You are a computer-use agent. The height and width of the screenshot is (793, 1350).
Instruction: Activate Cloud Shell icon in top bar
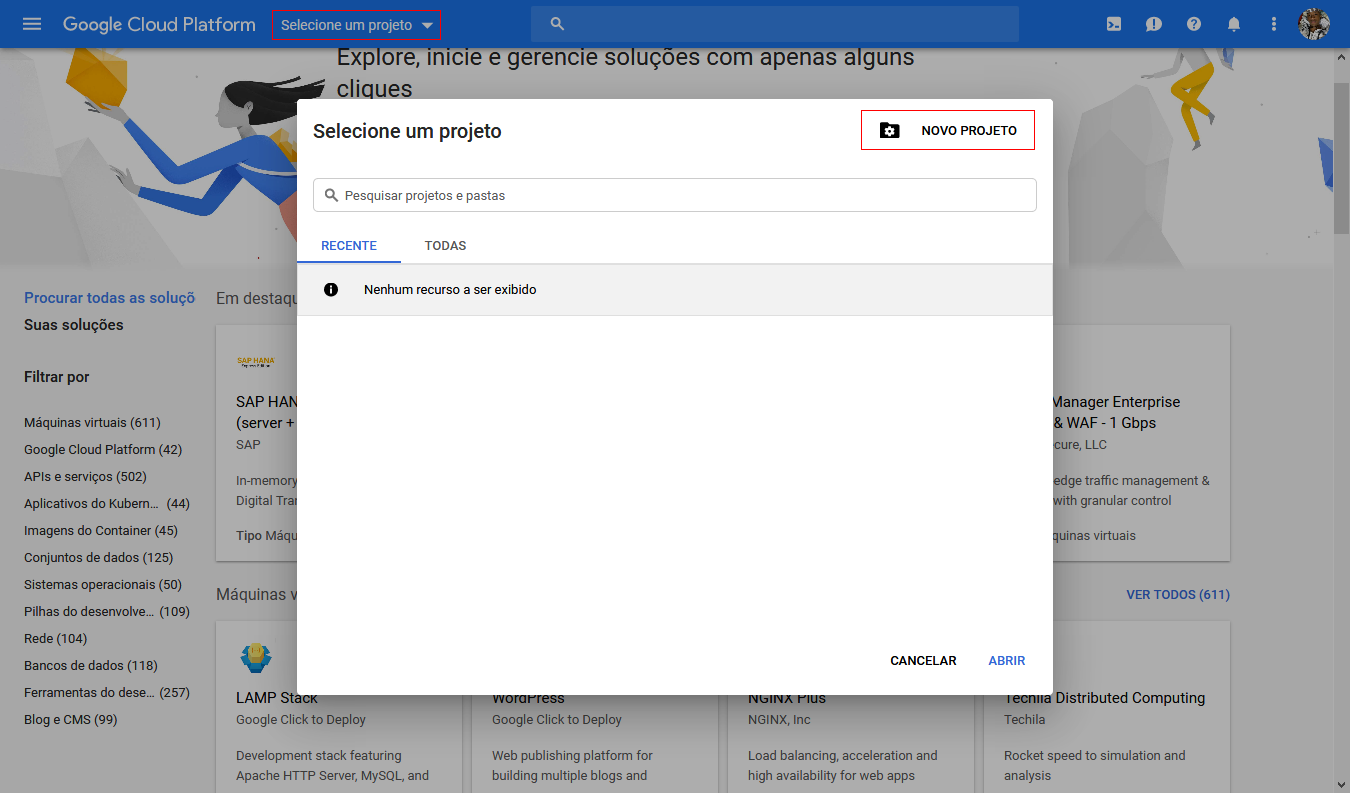1114,24
